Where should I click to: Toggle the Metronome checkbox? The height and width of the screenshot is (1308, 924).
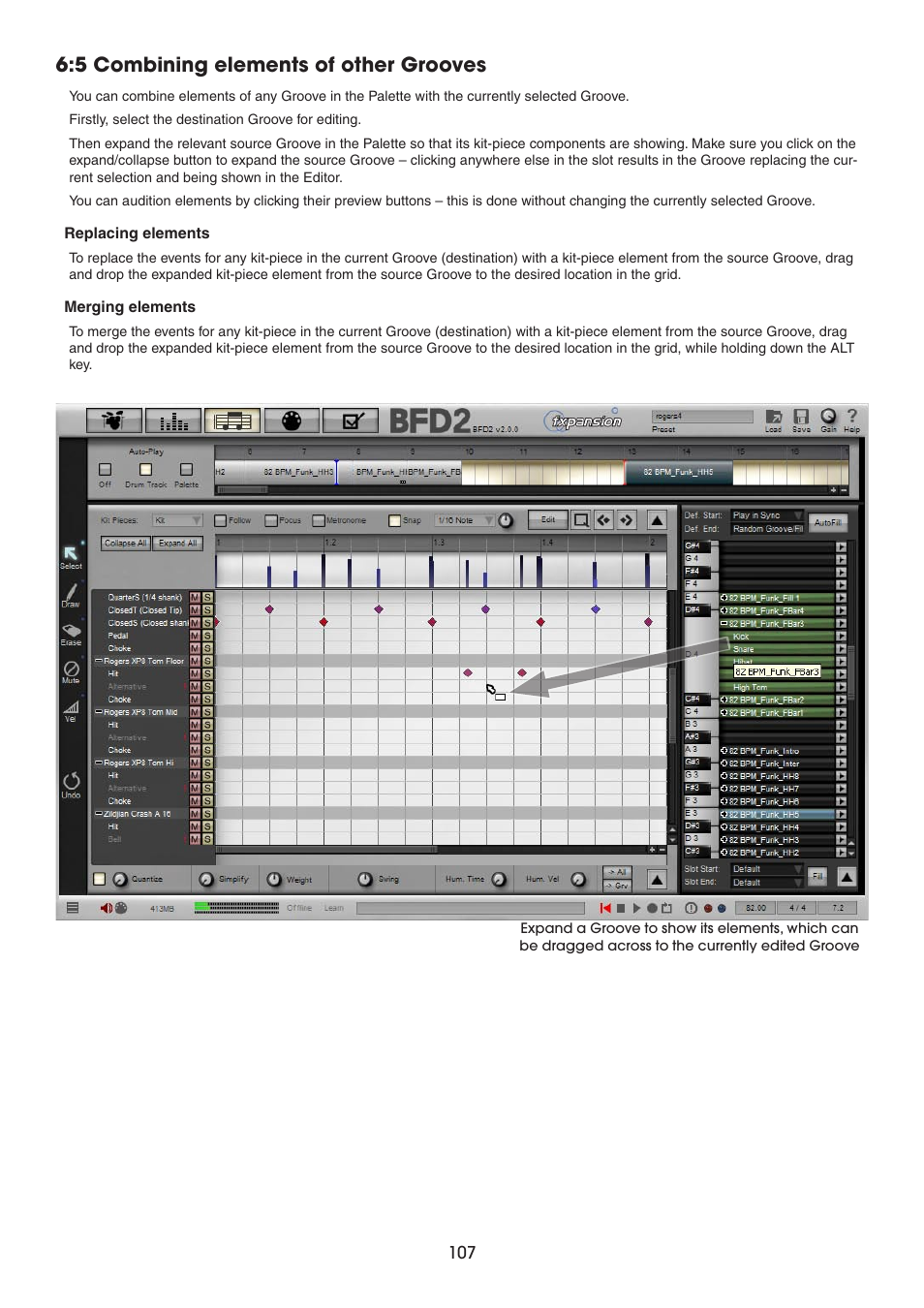(x=318, y=520)
